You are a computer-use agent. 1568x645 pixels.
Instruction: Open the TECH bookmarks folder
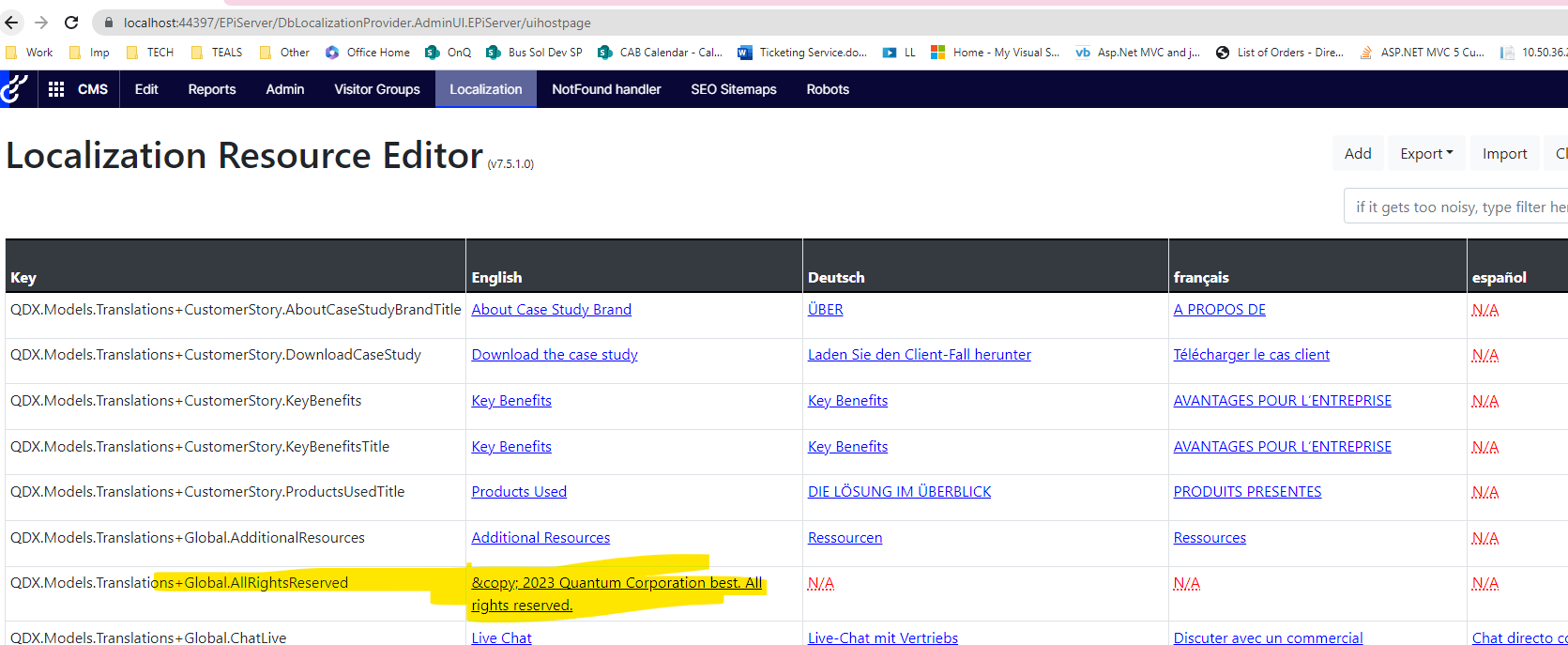click(x=150, y=53)
